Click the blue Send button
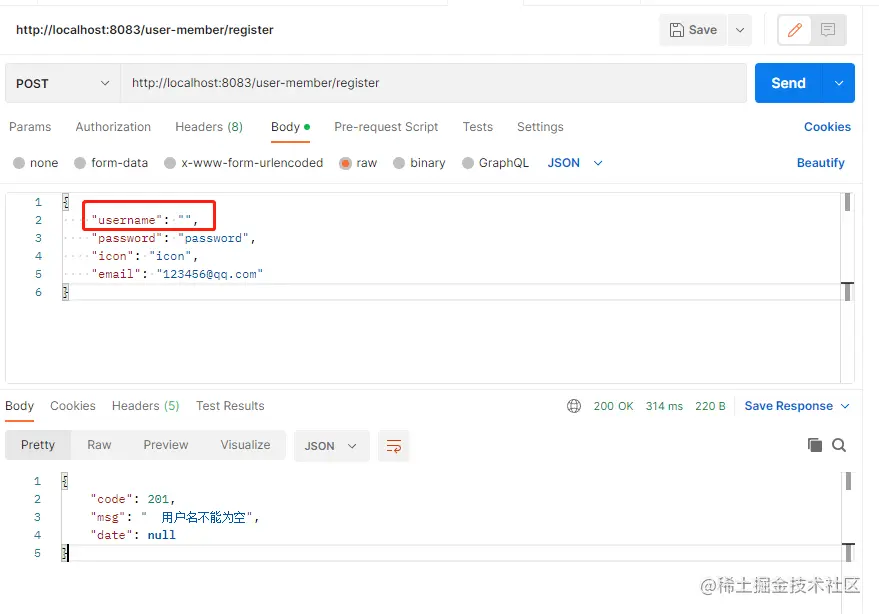879x614 pixels. tap(788, 83)
